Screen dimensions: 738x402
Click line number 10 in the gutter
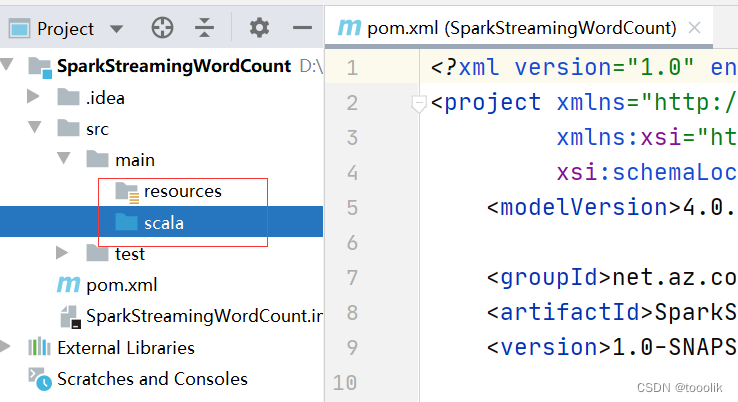click(x=345, y=382)
